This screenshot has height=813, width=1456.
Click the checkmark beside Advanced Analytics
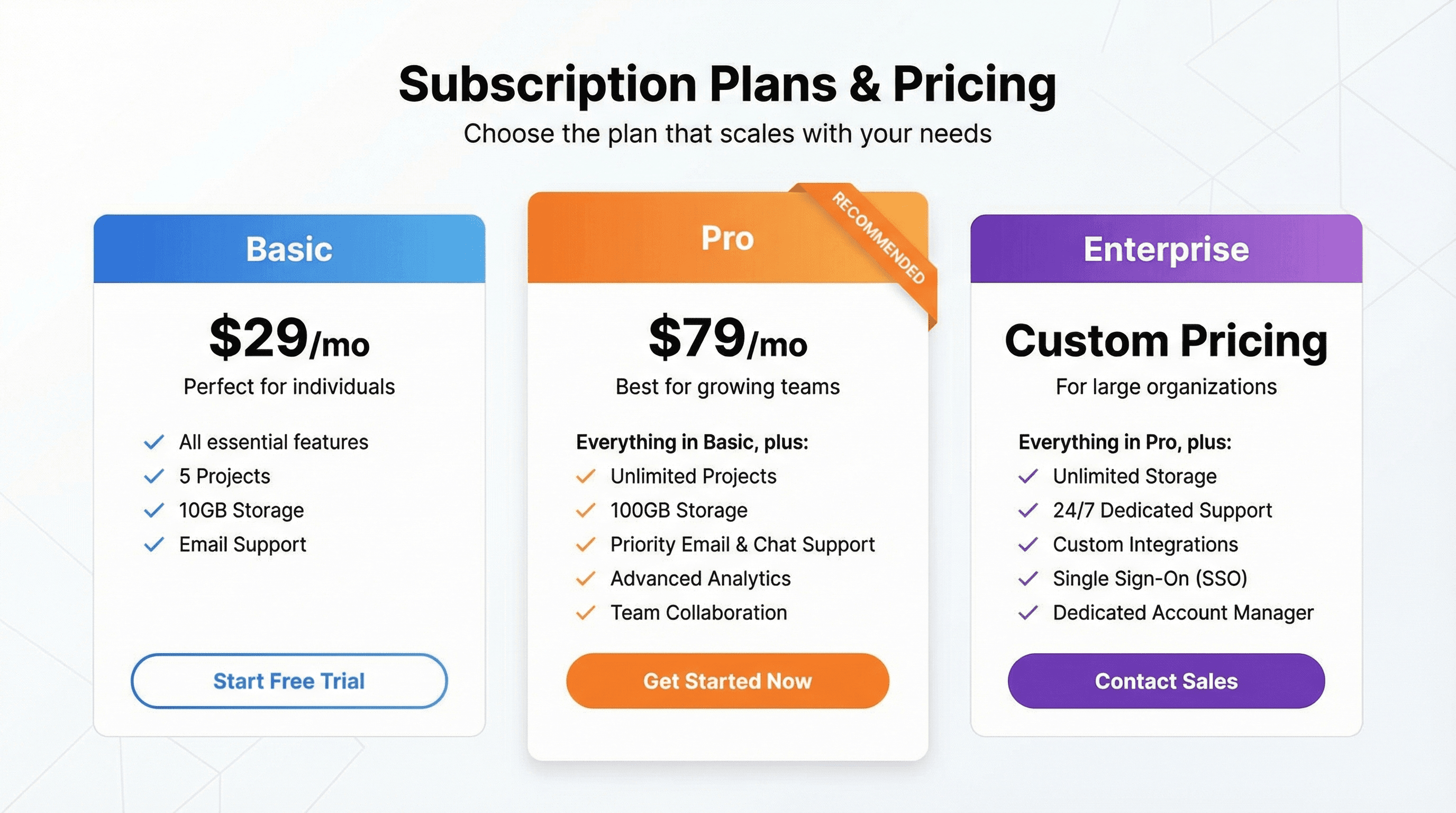[585, 579]
